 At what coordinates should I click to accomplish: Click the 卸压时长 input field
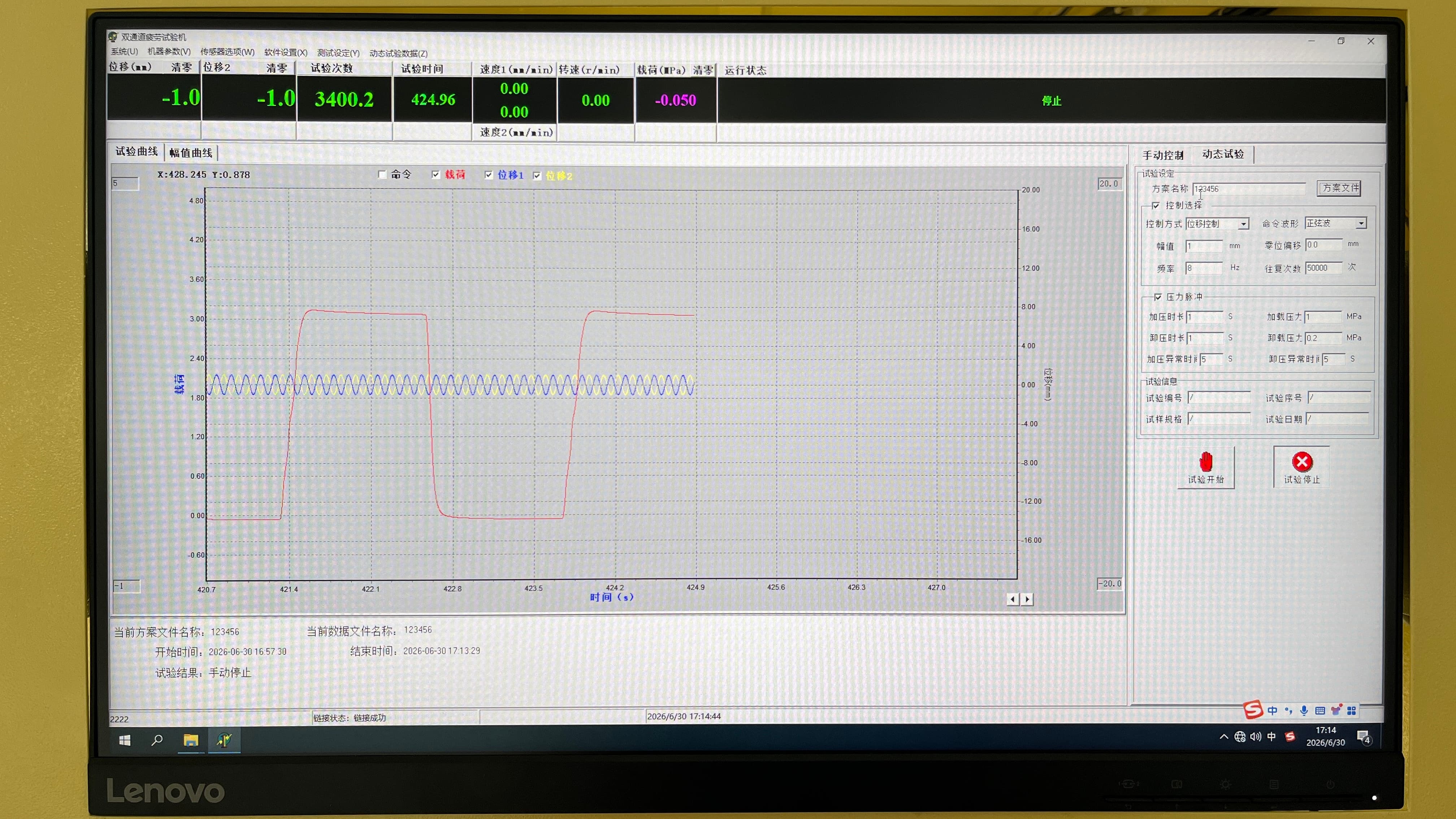click(x=1205, y=338)
